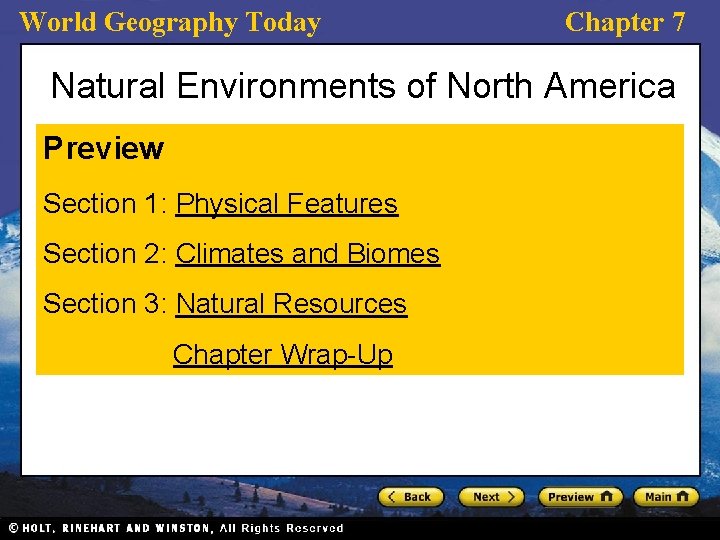The image size is (720, 540).
Task: Click the 'Section 1:' label
Action: pos(105,203)
